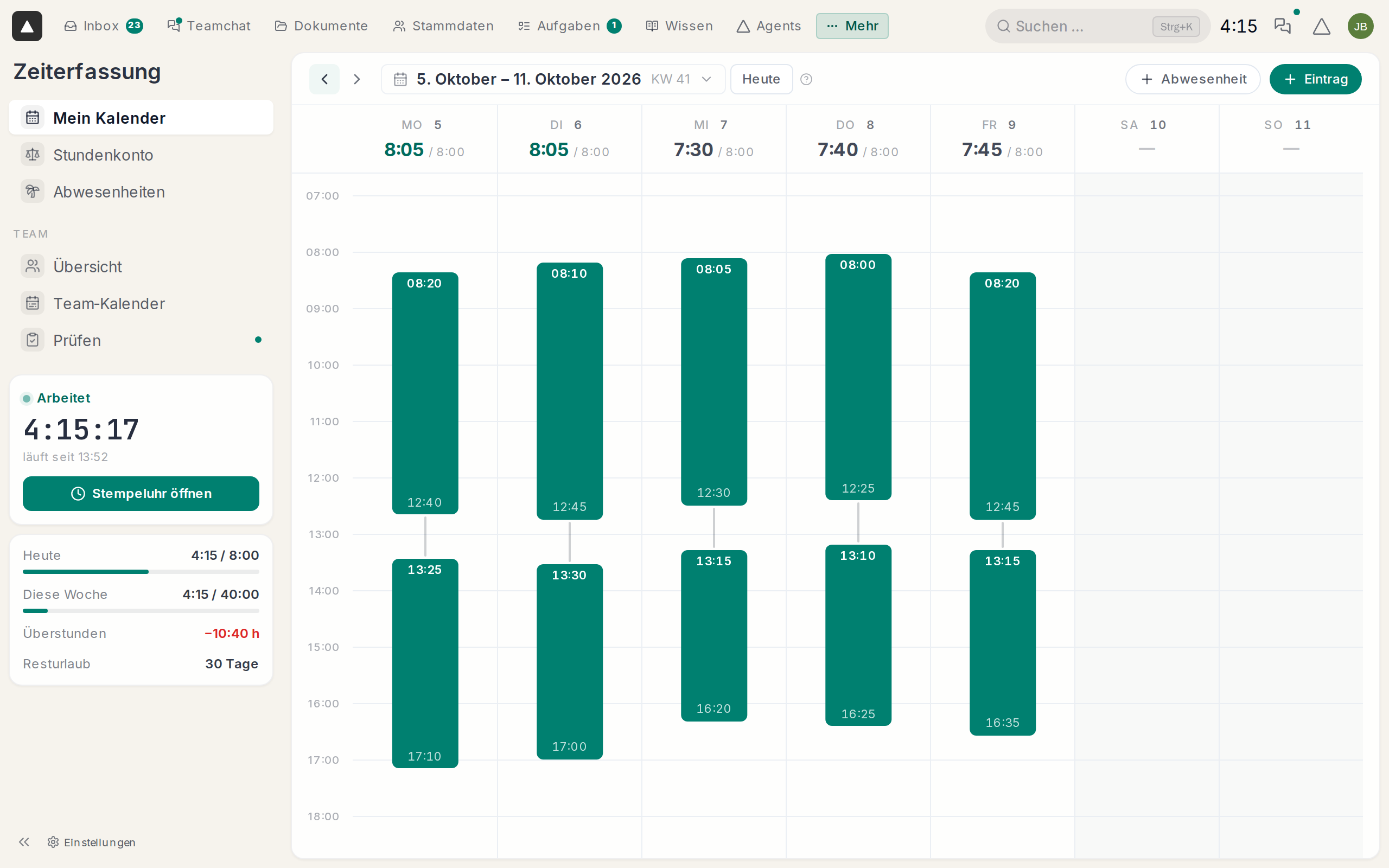Open the Mehr menu
The image size is (1389, 868).
tap(852, 26)
